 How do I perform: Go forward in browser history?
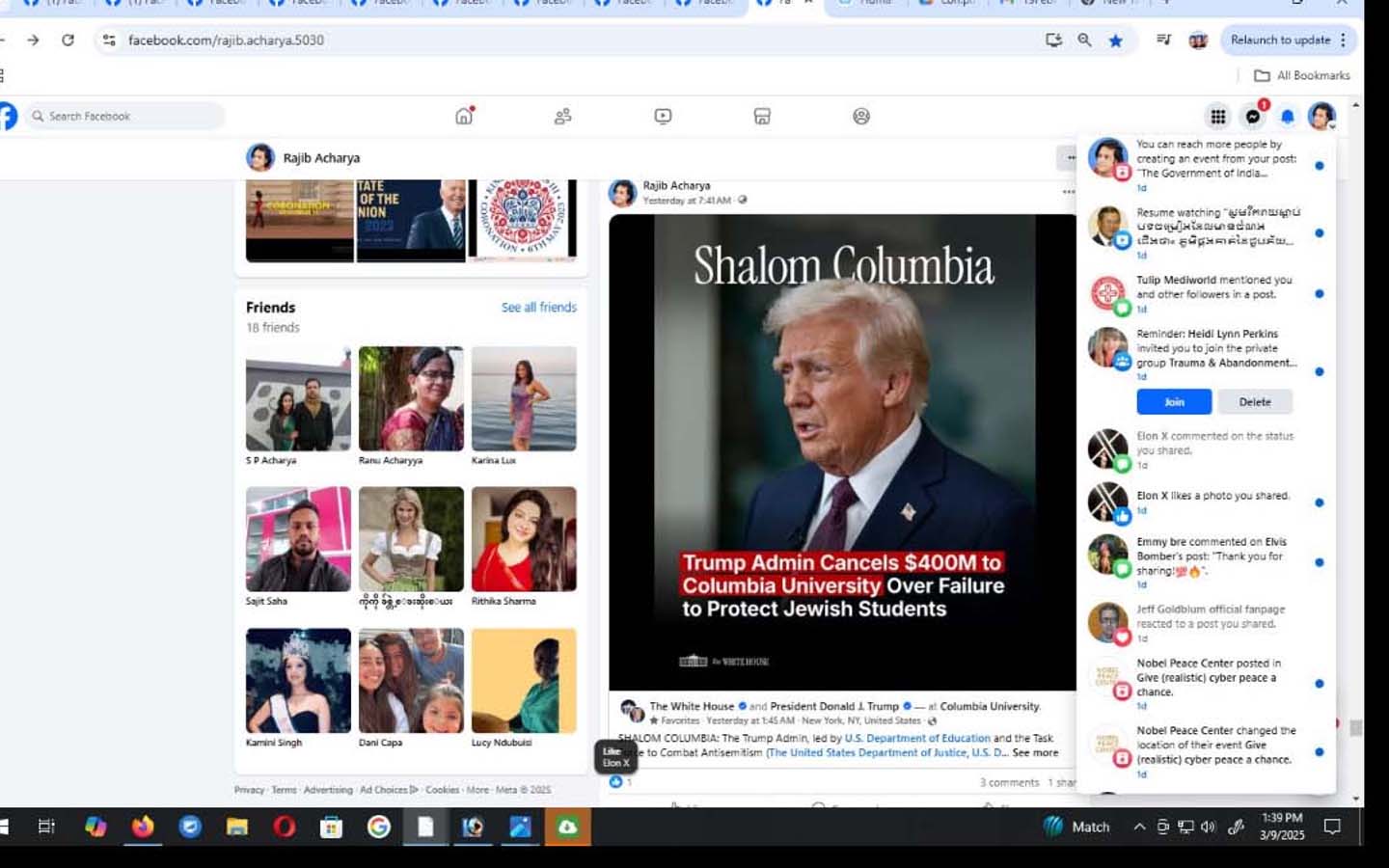33,40
